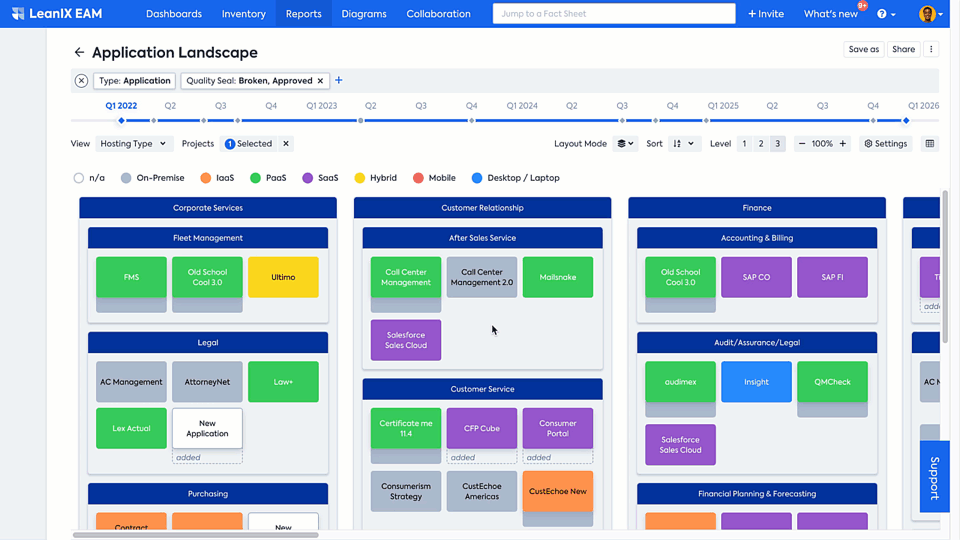960x540 pixels.
Task: Open the Ultimo application tile
Action: pos(283,277)
